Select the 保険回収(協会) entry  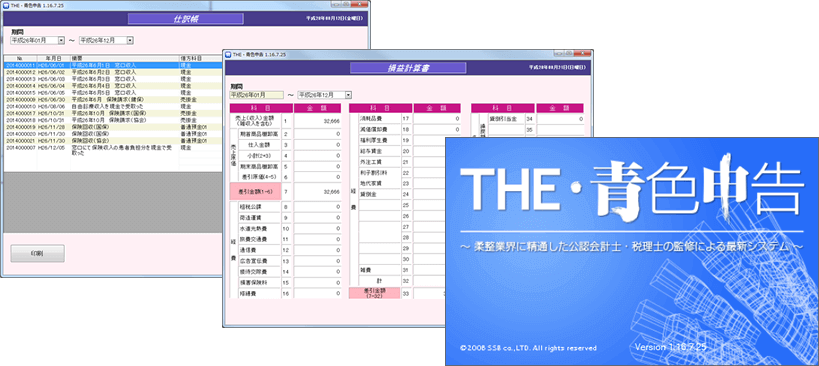pos(112,141)
